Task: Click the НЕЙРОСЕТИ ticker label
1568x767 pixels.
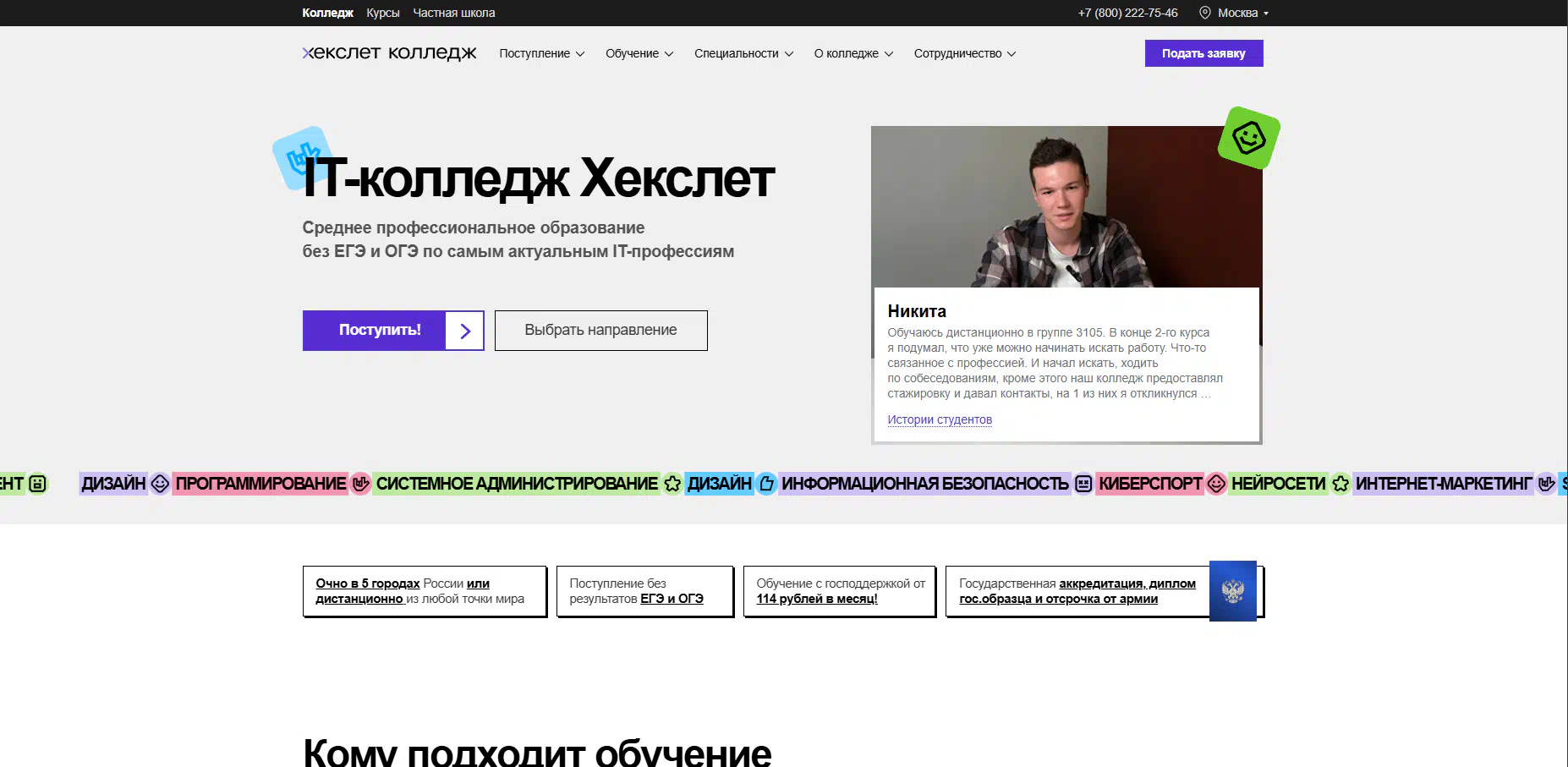Action: [1278, 484]
